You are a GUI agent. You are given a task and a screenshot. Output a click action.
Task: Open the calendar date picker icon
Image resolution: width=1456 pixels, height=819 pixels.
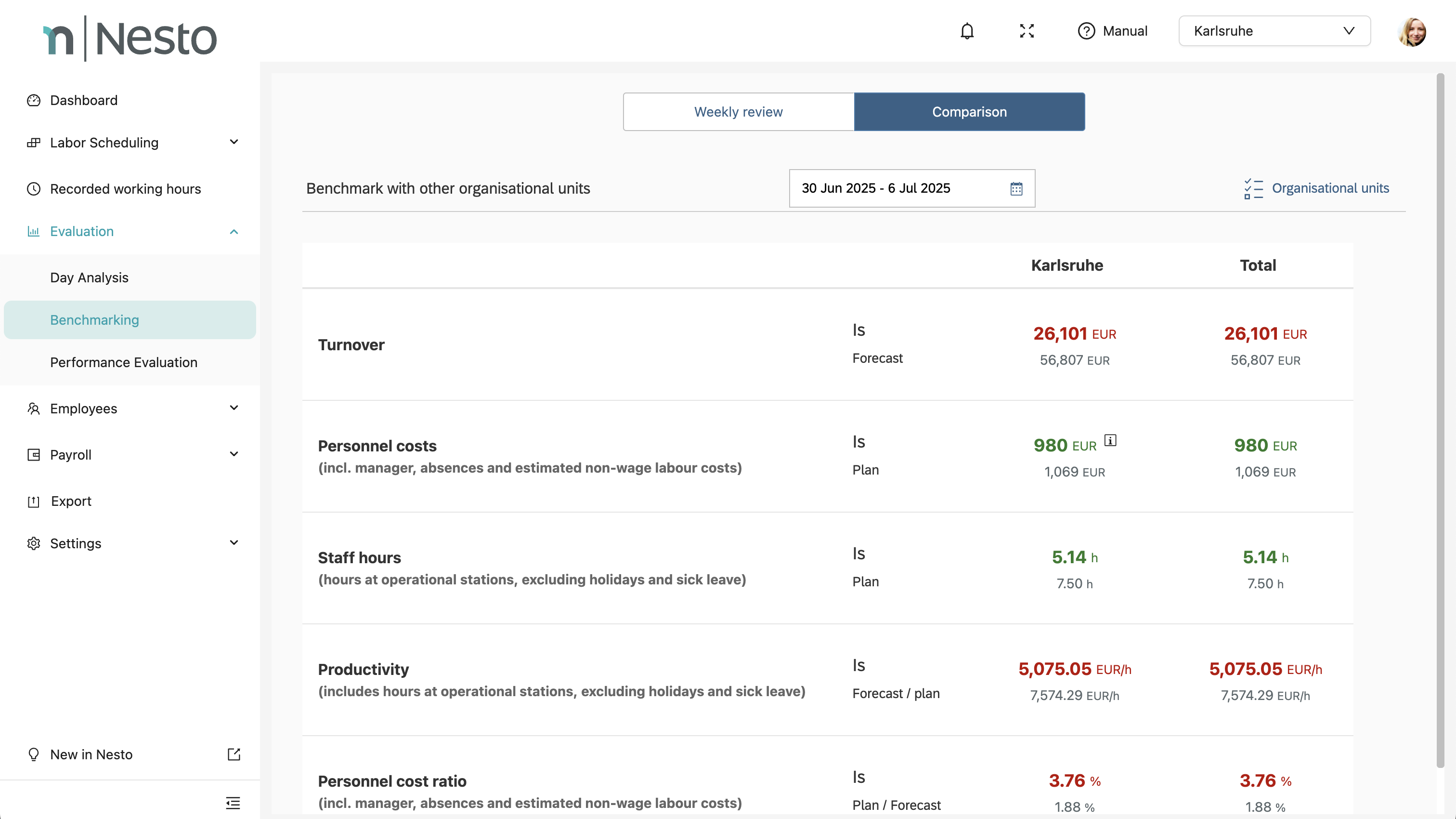click(x=1016, y=189)
